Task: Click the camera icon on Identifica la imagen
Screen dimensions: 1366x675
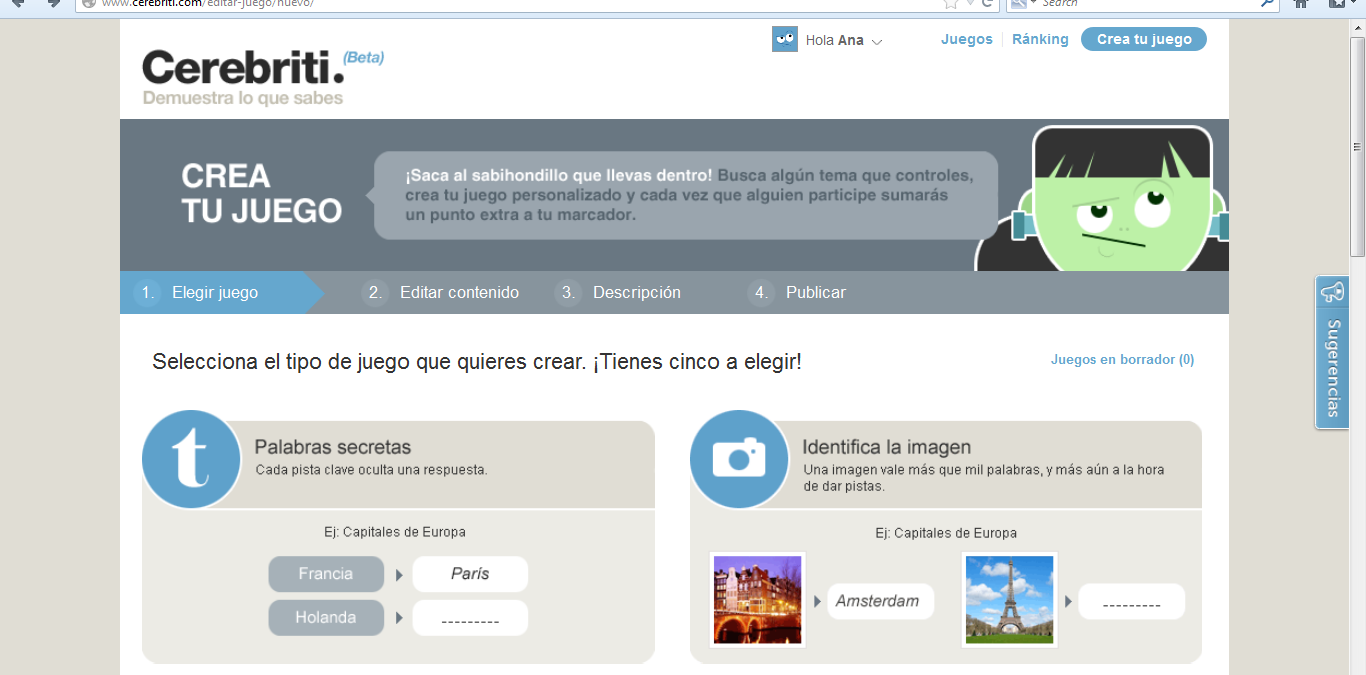Action: coord(738,458)
